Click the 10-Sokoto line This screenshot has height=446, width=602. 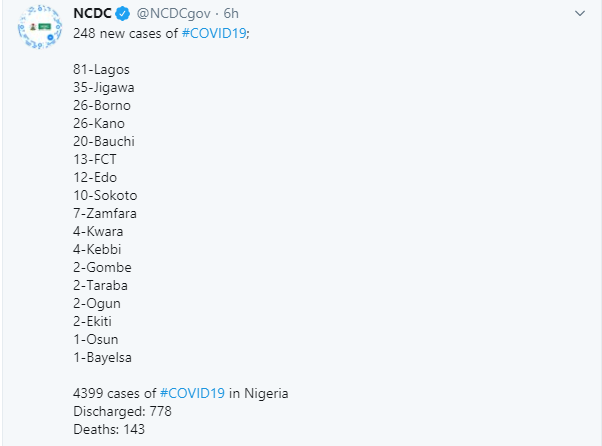pos(105,195)
